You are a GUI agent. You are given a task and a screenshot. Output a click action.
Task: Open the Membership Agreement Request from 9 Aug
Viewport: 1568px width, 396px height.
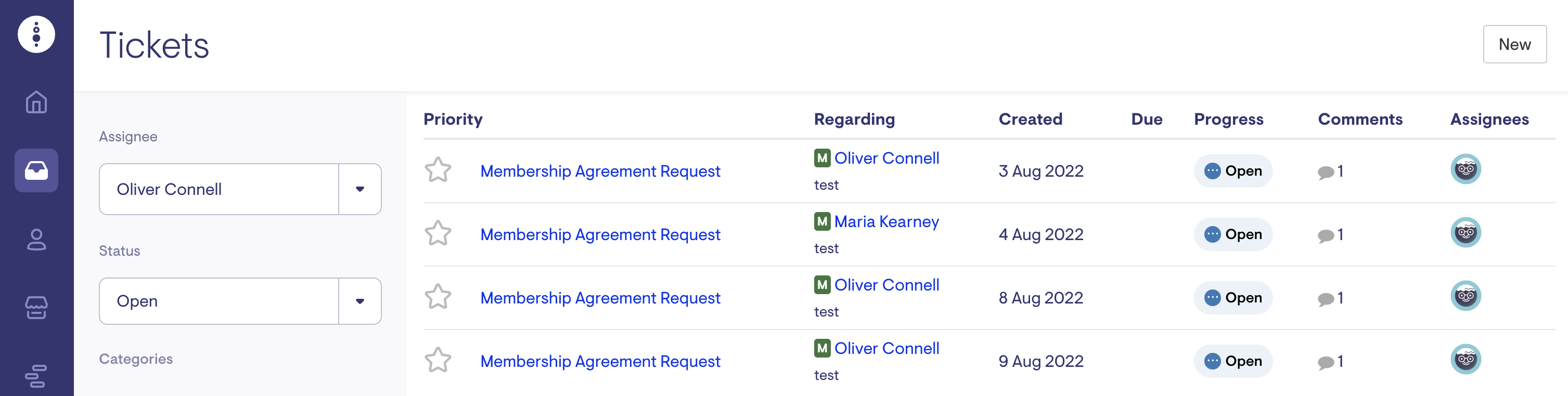(x=599, y=361)
